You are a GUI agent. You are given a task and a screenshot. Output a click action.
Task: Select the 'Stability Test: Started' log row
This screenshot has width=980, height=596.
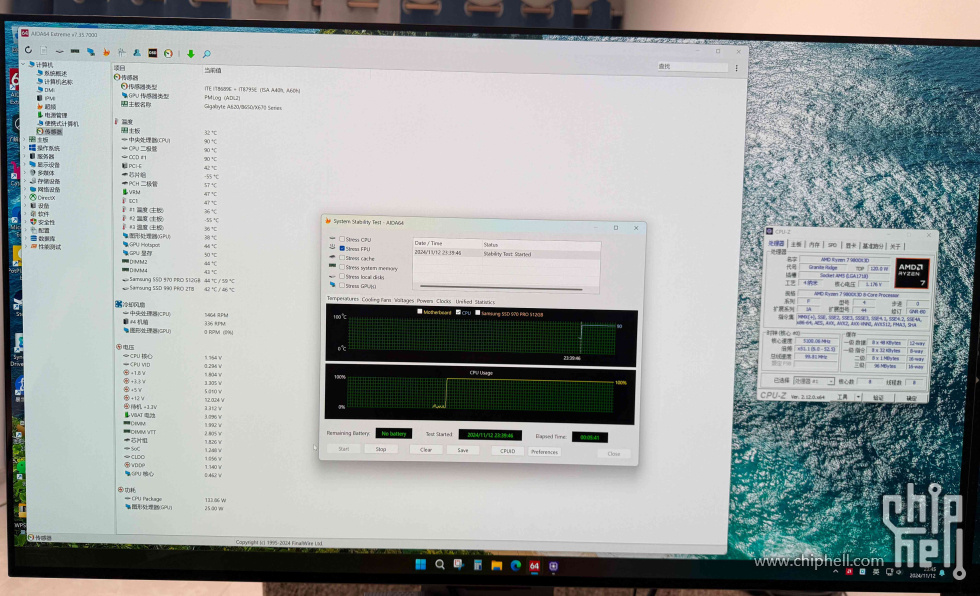[506, 253]
